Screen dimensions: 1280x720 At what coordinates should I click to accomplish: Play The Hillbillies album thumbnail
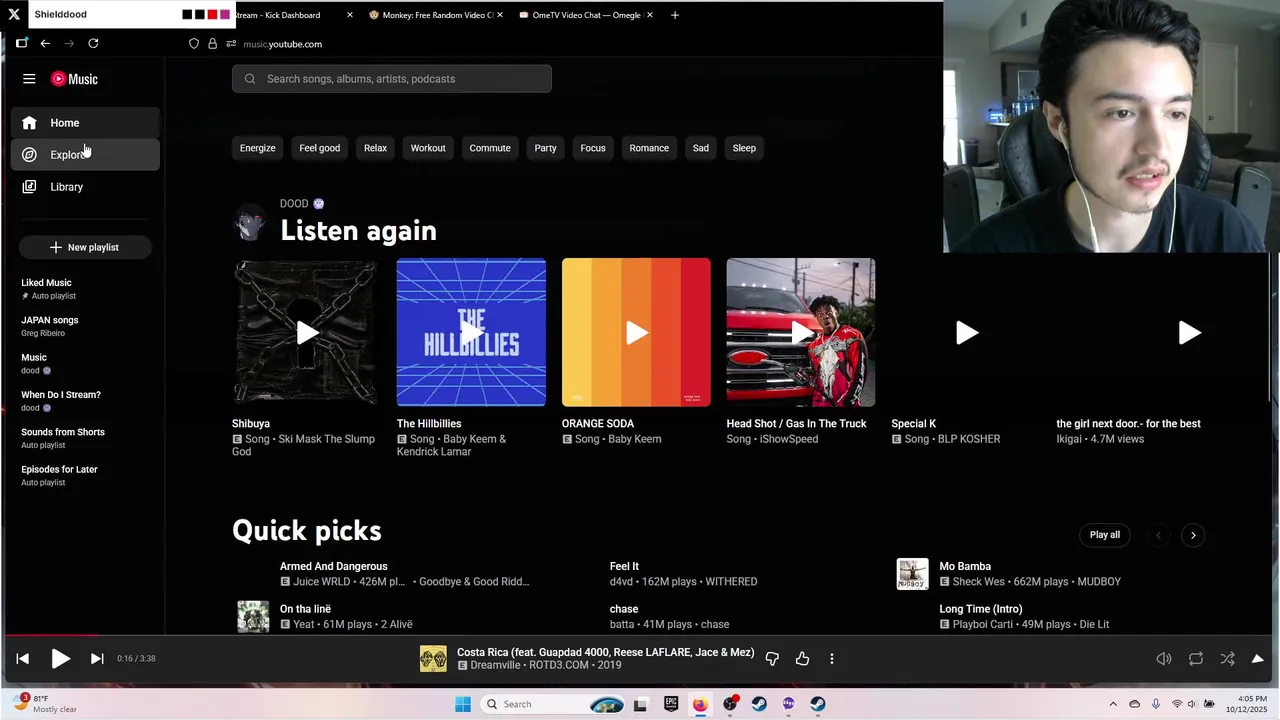click(x=471, y=332)
